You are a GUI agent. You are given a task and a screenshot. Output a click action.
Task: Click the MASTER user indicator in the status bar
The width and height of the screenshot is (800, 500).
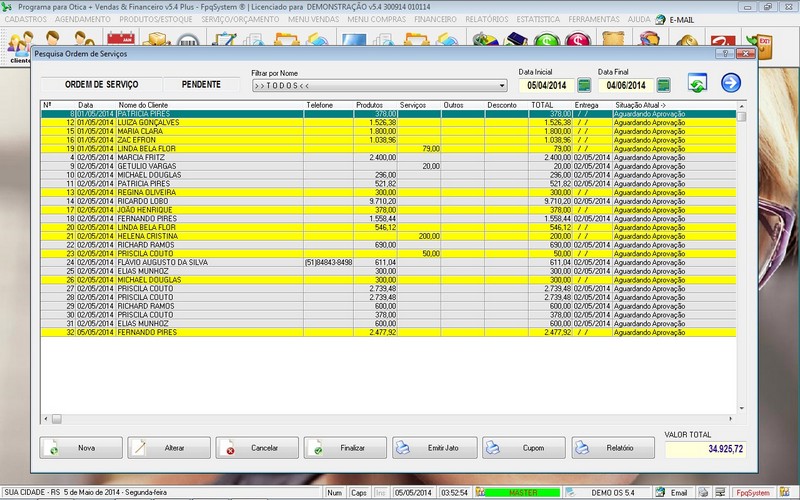(x=522, y=492)
